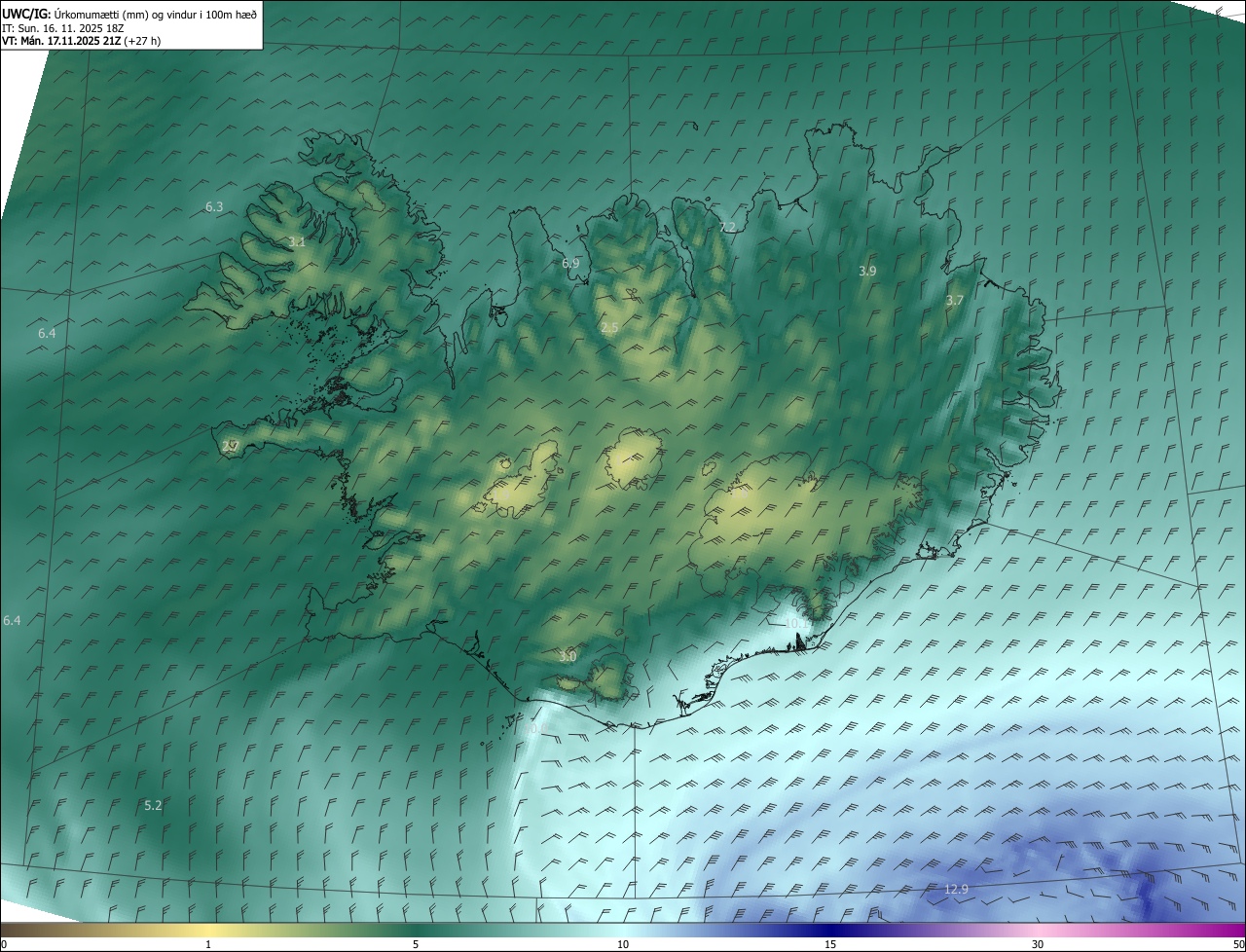1246x952 pixels.
Task: Click the 3.1 value over the Westfjords
Action: click(x=297, y=241)
